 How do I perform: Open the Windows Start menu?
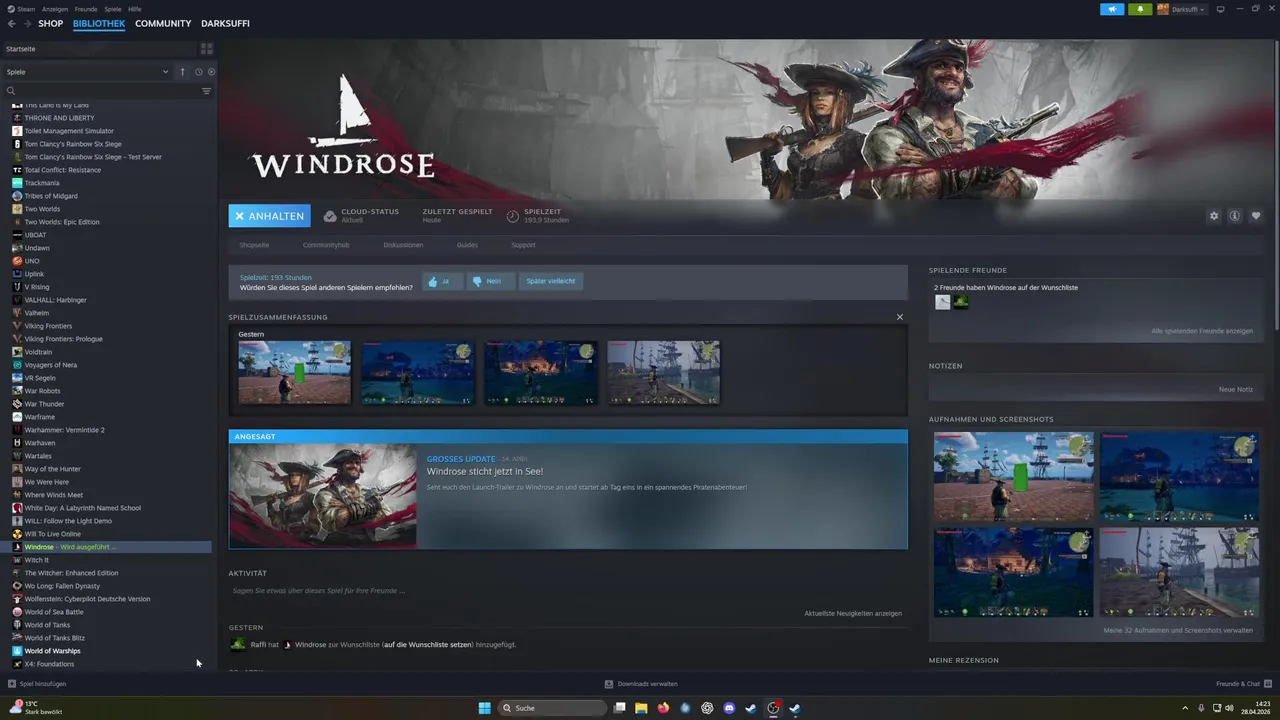(484, 708)
